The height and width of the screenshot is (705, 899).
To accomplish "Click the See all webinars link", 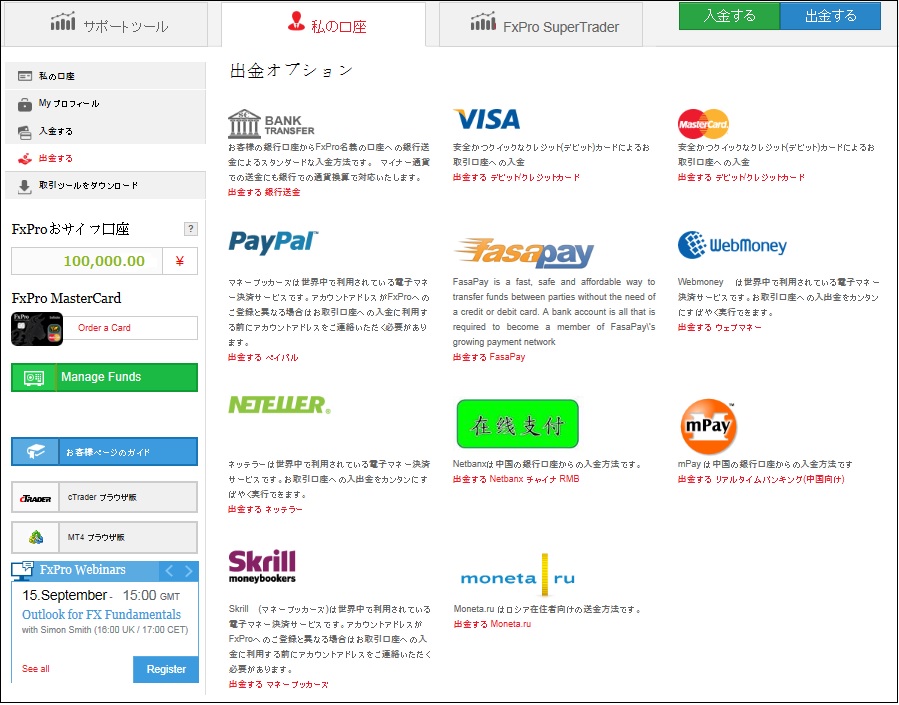I will [x=36, y=669].
